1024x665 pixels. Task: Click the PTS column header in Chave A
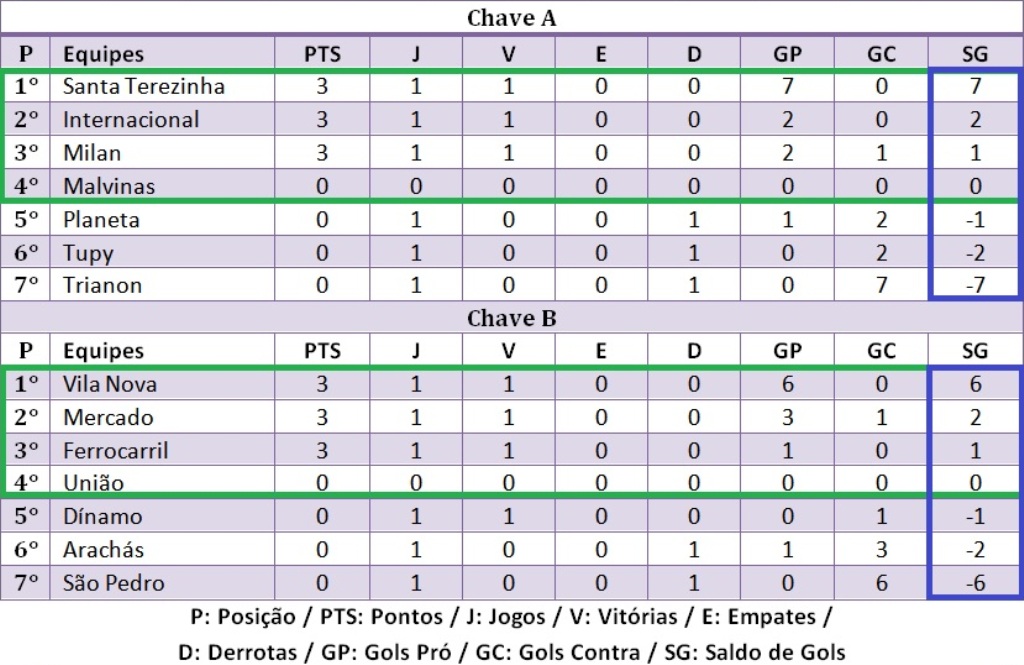322,54
